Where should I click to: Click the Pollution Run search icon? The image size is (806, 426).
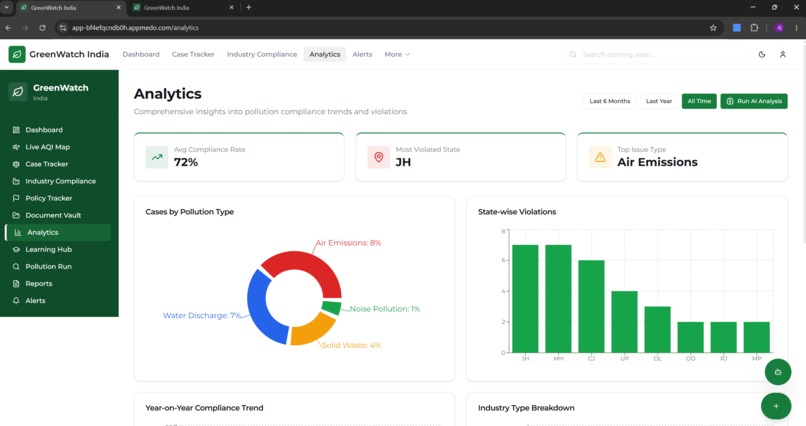tap(16, 266)
